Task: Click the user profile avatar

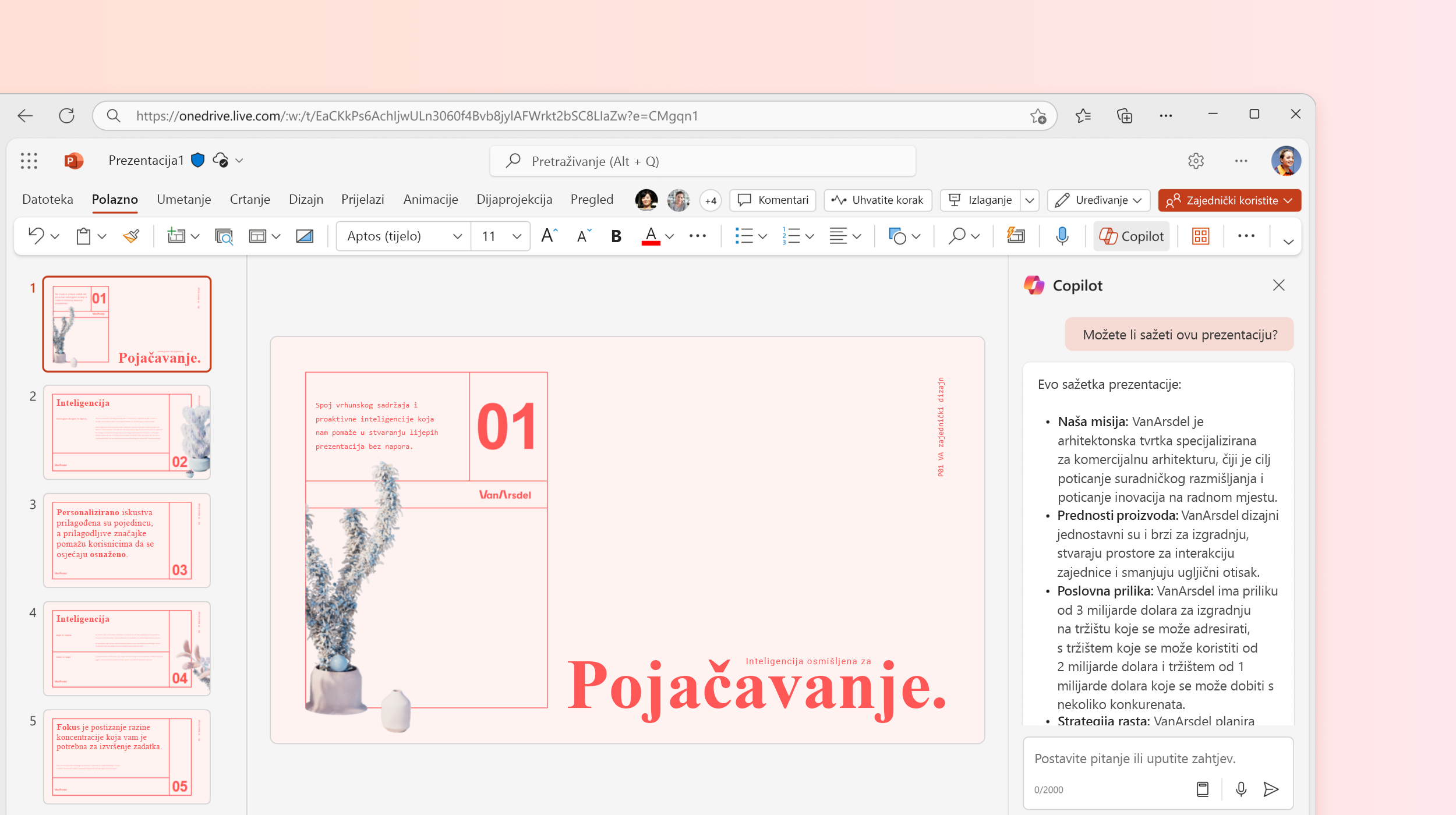Action: click(x=1286, y=161)
